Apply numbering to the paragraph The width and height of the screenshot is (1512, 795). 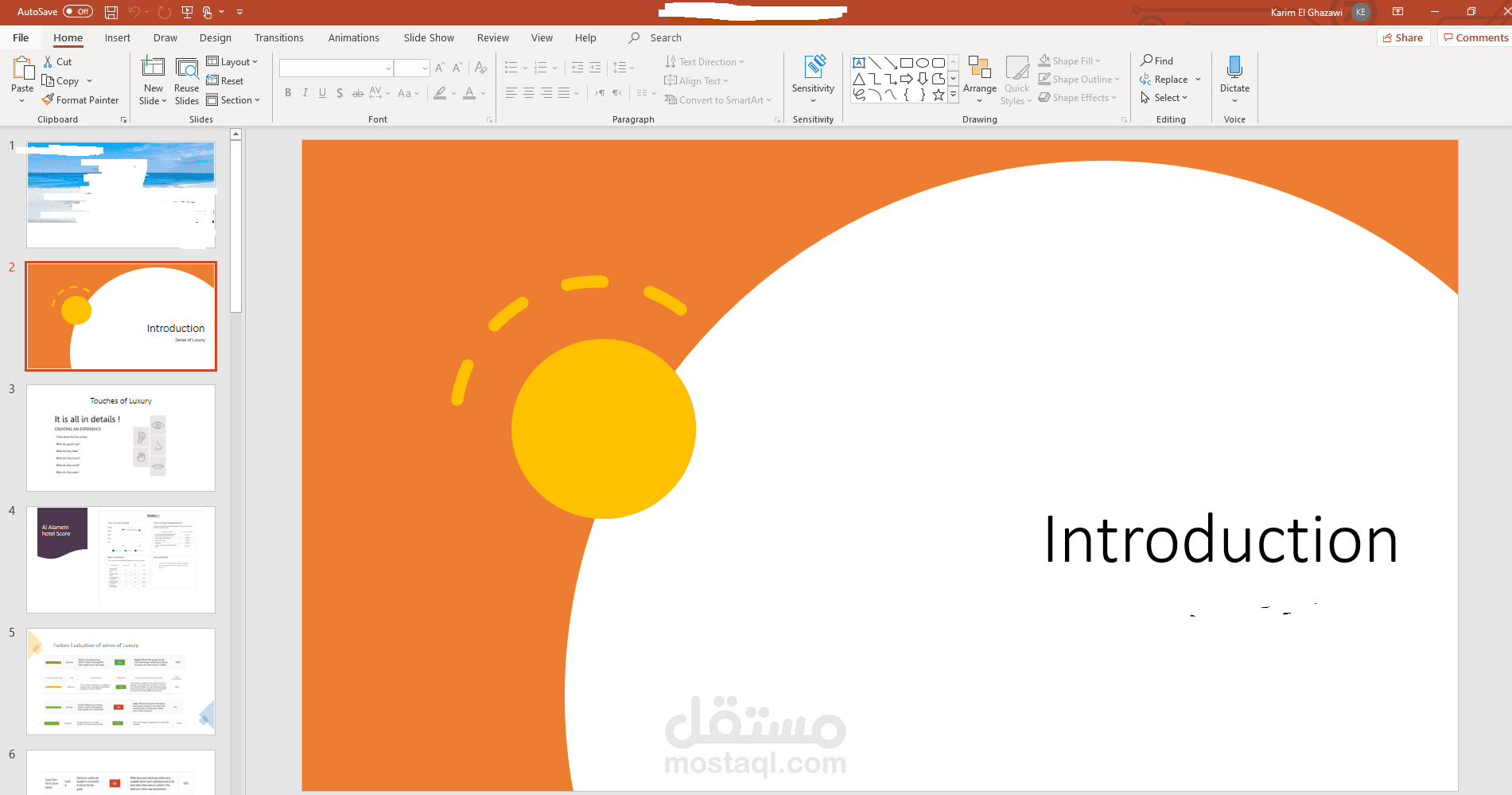541,68
